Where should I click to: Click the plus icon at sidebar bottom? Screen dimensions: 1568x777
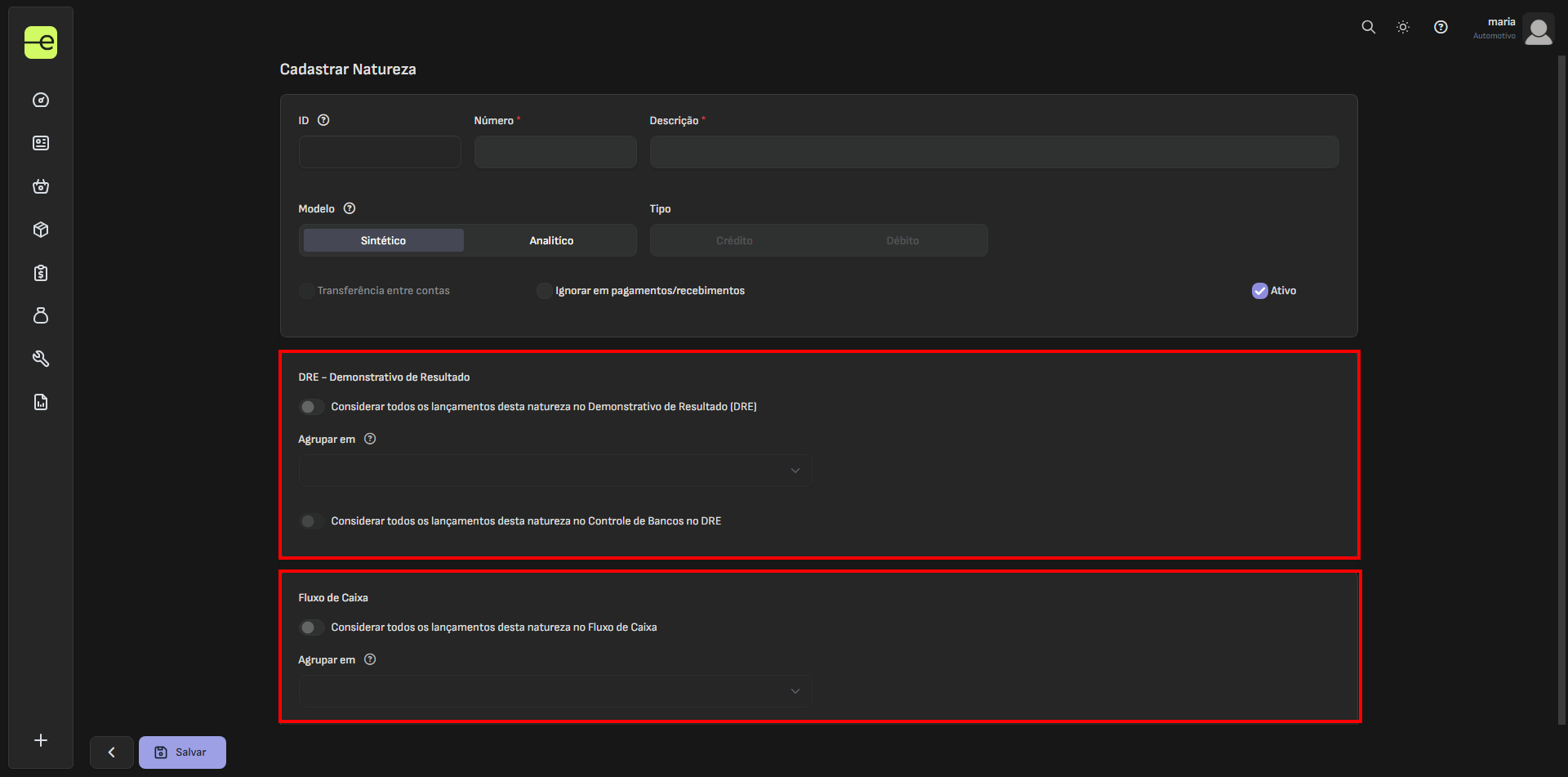[41, 740]
